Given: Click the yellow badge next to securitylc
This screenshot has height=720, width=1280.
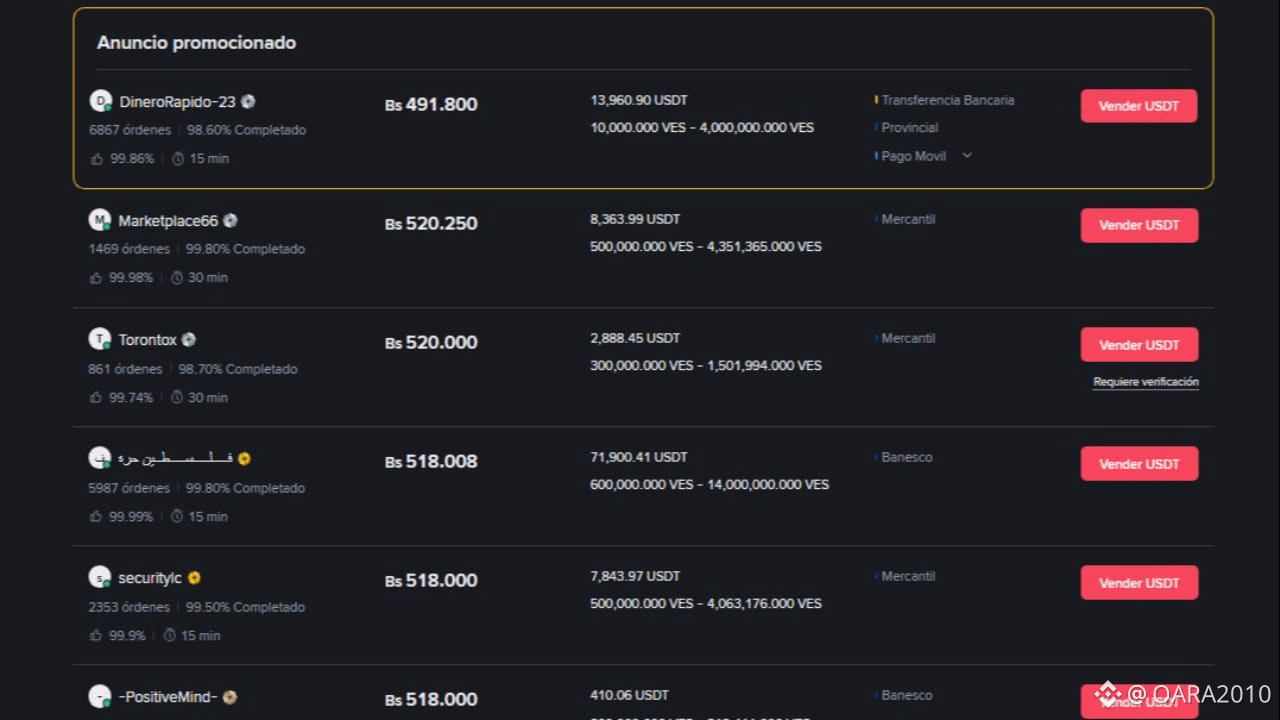Looking at the screenshot, I should click(x=194, y=578).
